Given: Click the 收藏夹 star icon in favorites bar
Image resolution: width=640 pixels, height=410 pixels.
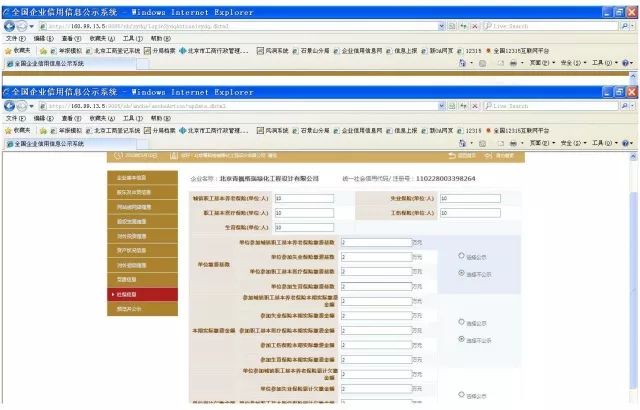Looking at the screenshot, I should point(9,130).
